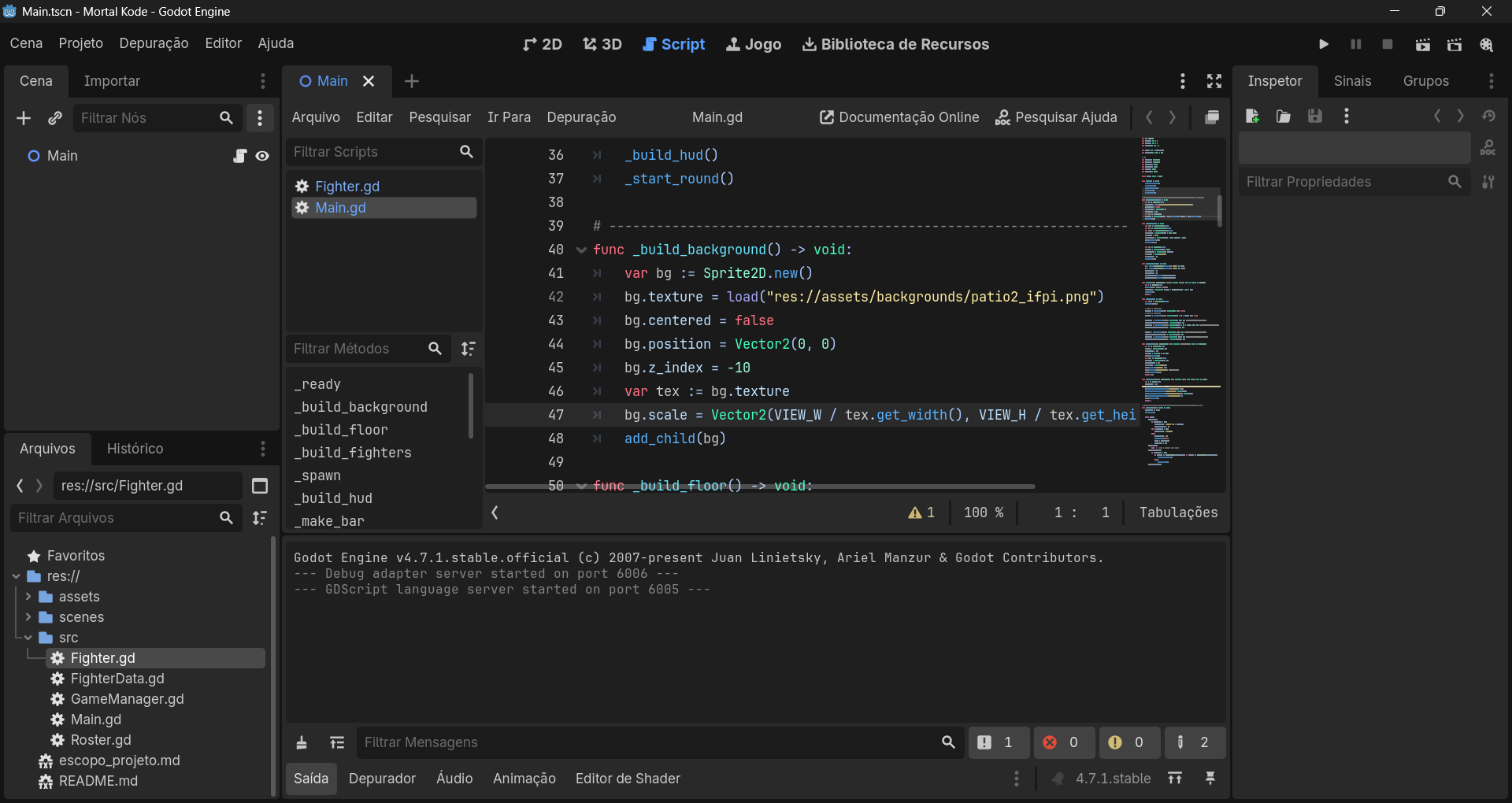Image resolution: width=1512 pixels, height=803 pixels.
Task: Collapse the res:// root folder
Action: (17, 576)
